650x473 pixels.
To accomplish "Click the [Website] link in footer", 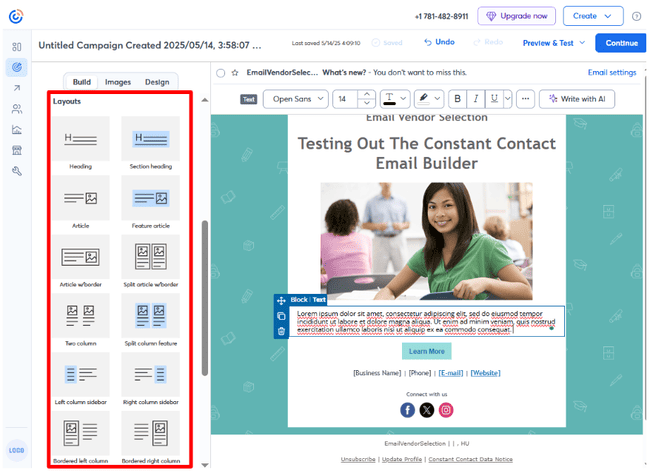I will 485,373.
